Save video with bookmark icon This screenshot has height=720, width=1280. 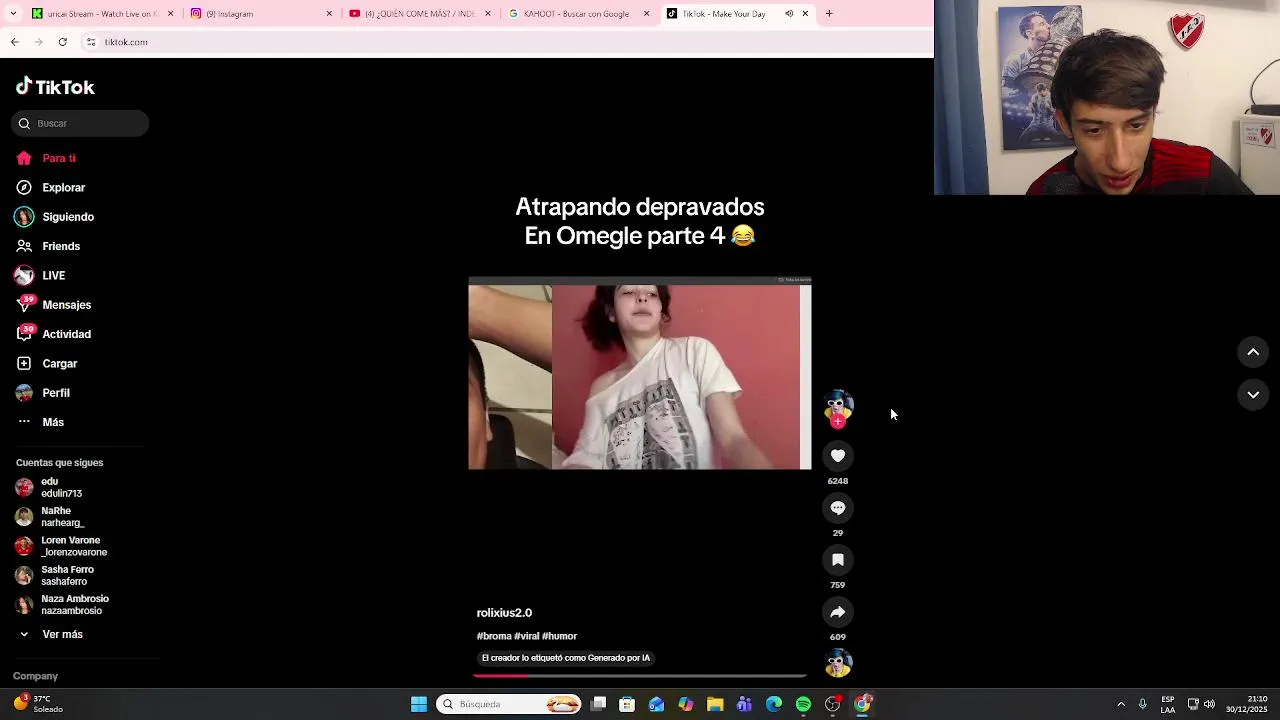point(838,560)
